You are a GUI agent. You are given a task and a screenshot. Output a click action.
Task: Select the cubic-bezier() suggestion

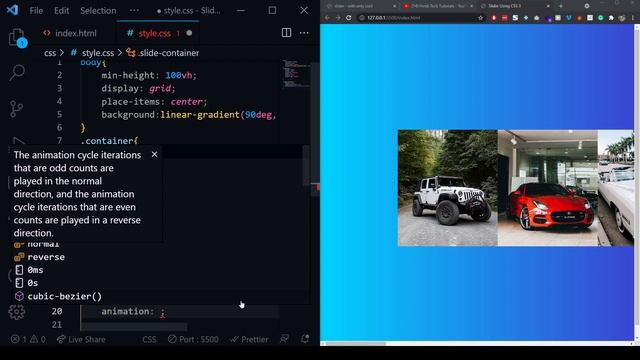tap(64, 296)
